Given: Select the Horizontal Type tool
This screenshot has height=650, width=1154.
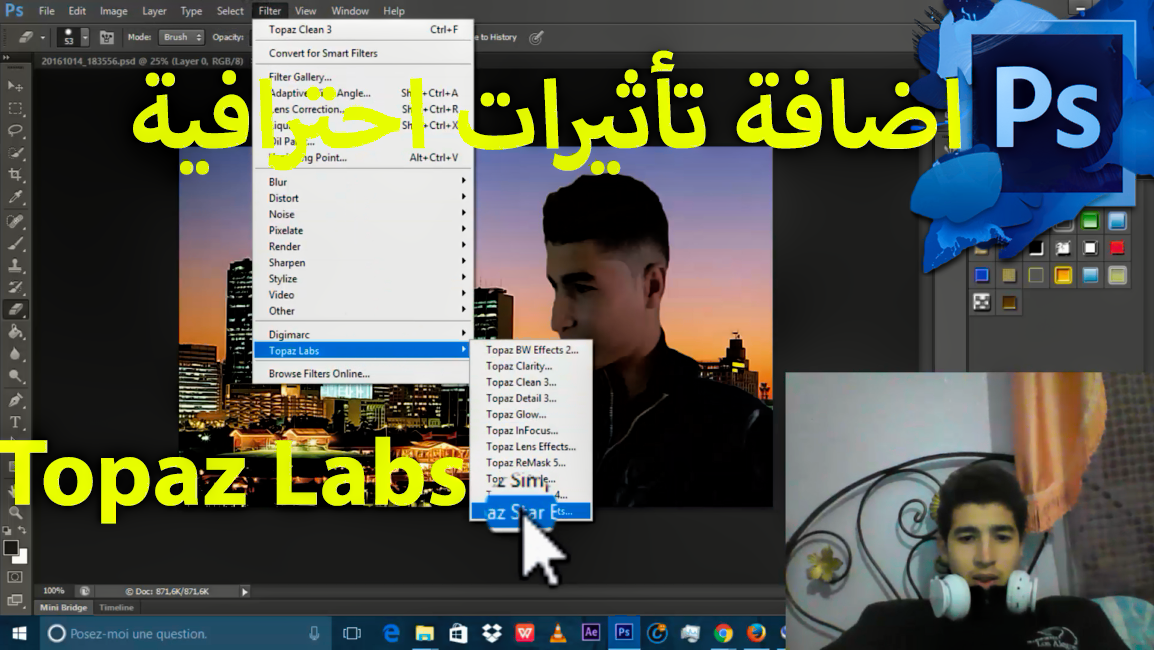Looking at the screenshot, I should coord(15,423).
